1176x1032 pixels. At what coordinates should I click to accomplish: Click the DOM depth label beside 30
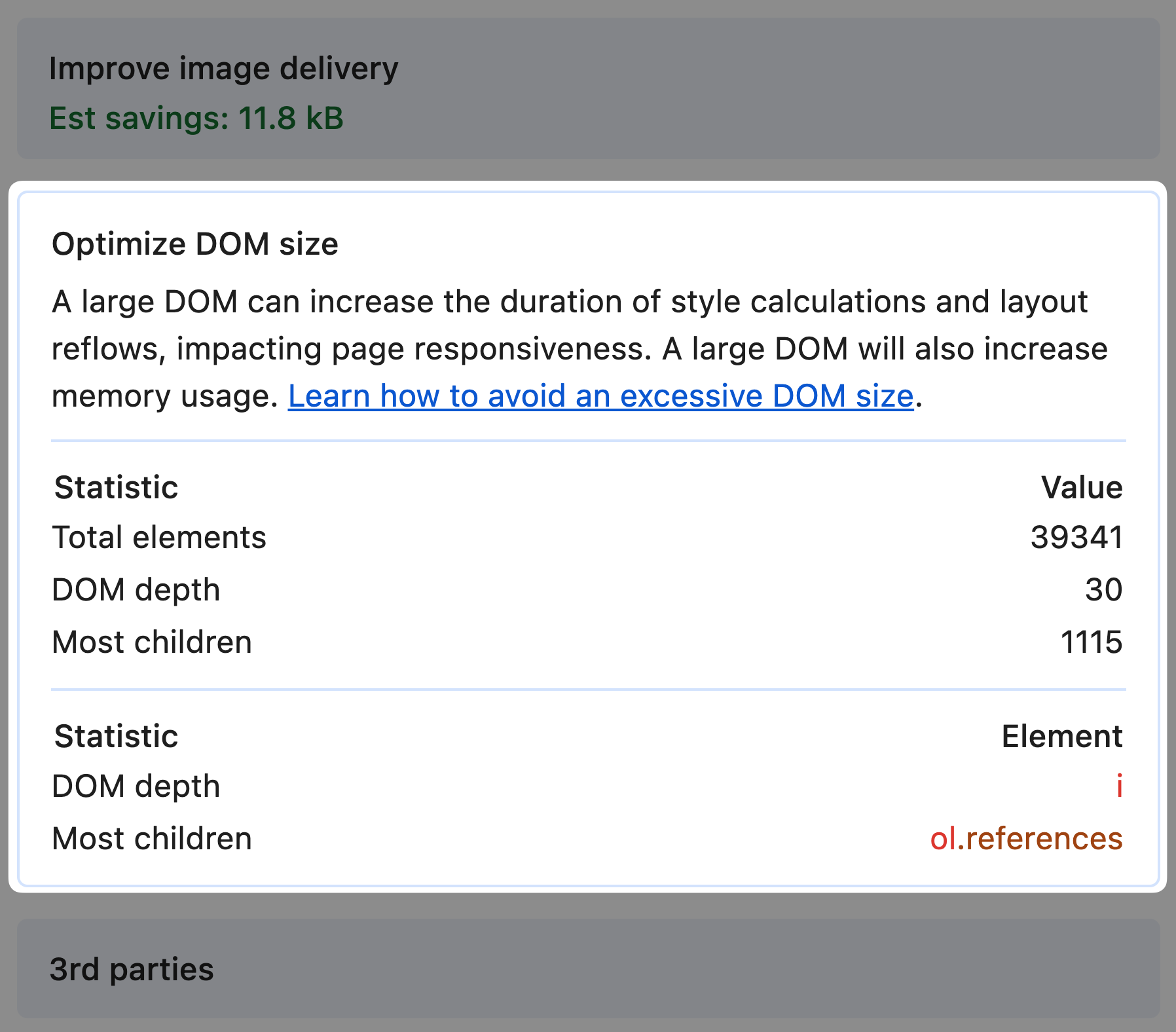pos(136,590)
